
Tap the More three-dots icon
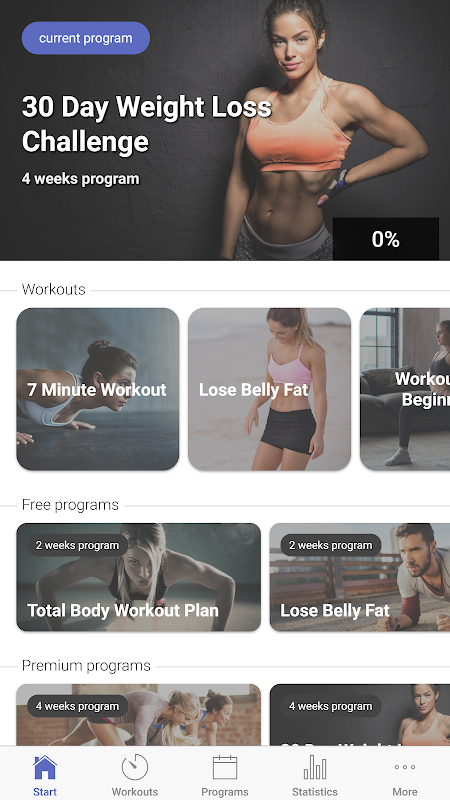(405, 767)
